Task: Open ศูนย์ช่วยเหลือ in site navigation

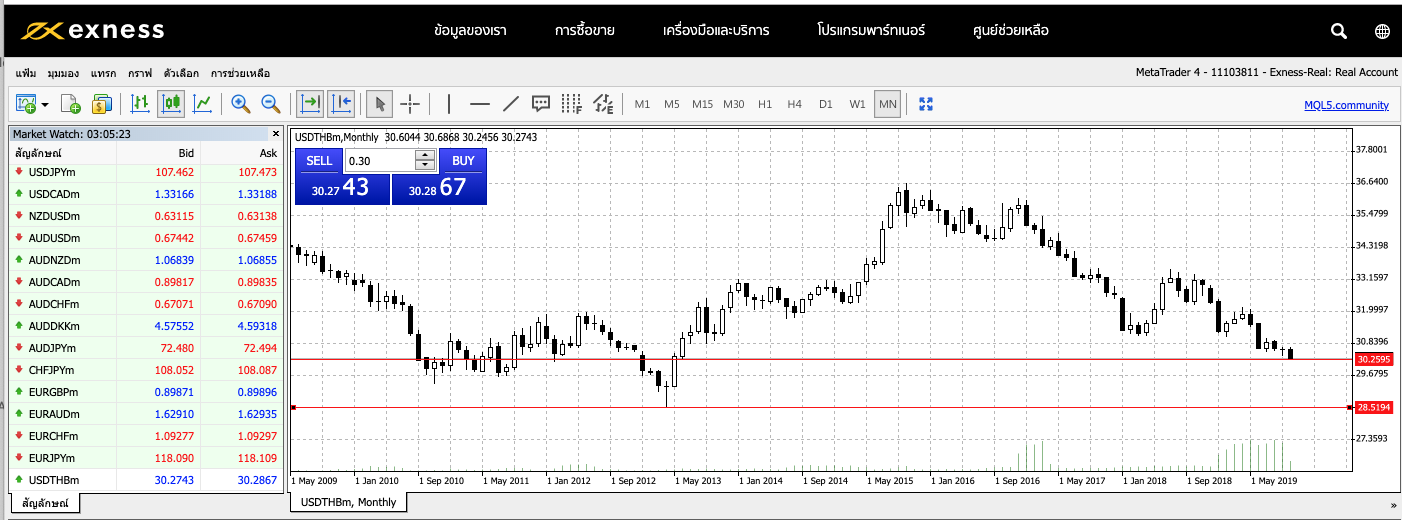Action: (x=1011, y=30)
